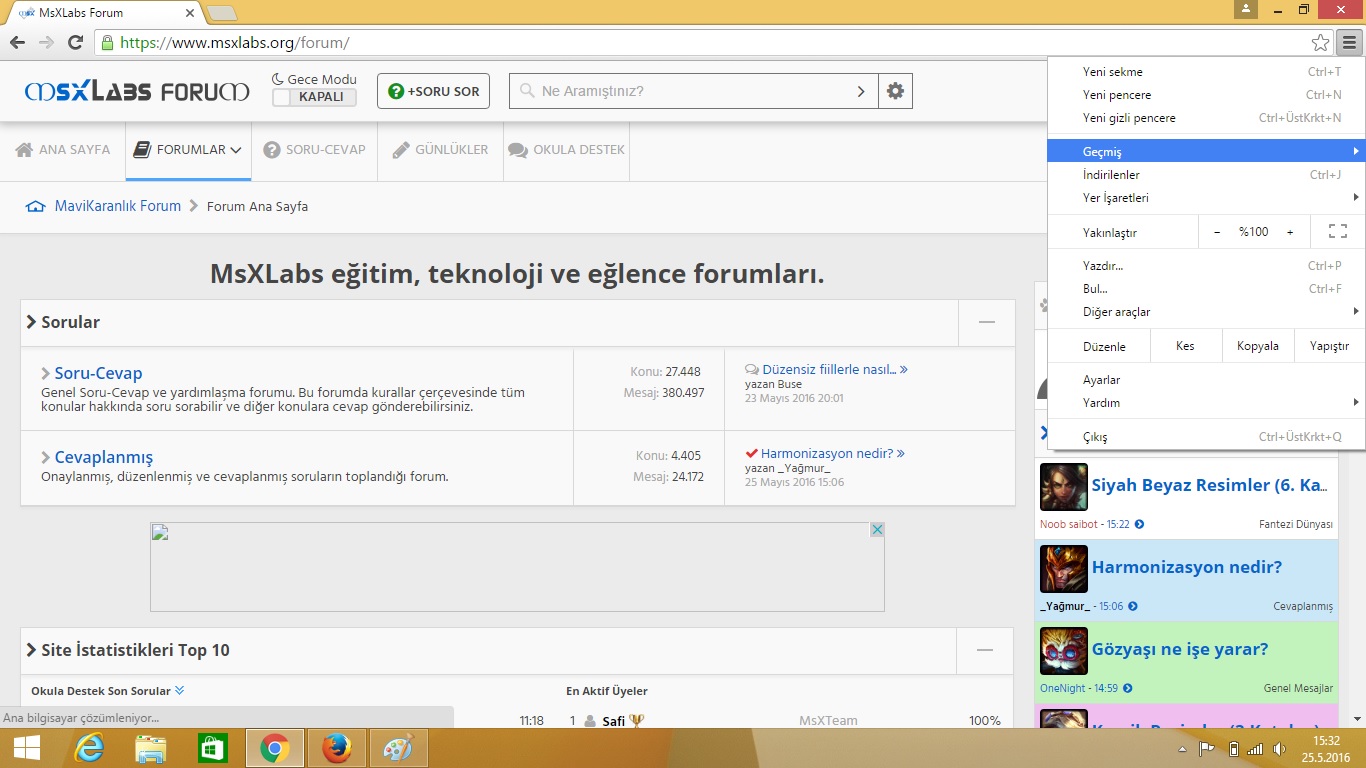Select Yeni gizli pencere from menu
The image size is (1366, 768).
point(1129,118)
